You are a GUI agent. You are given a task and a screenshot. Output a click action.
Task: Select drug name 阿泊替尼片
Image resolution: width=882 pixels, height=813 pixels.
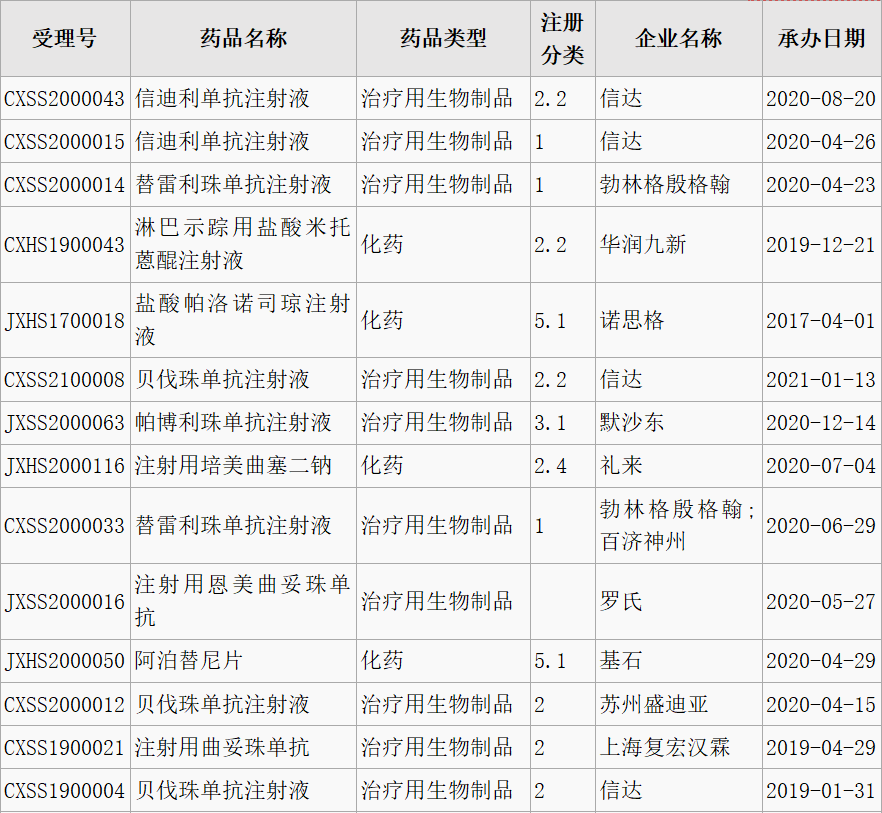[x=188, y=661]
